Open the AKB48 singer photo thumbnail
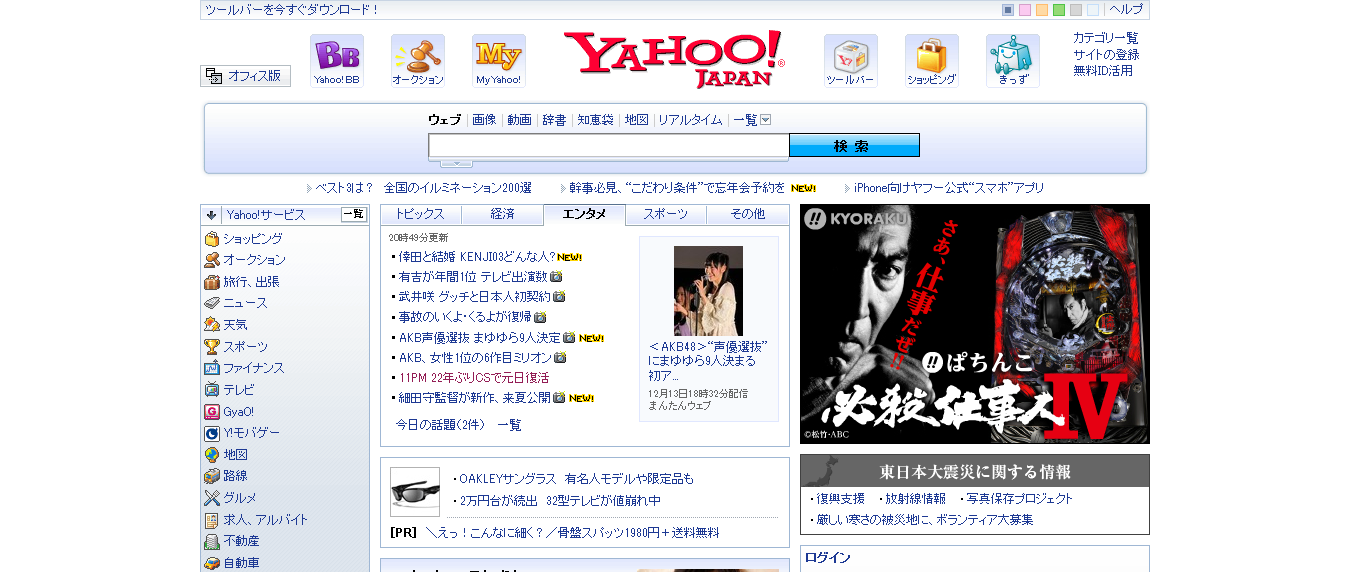Screen dimensions: 1349x572 708,291
